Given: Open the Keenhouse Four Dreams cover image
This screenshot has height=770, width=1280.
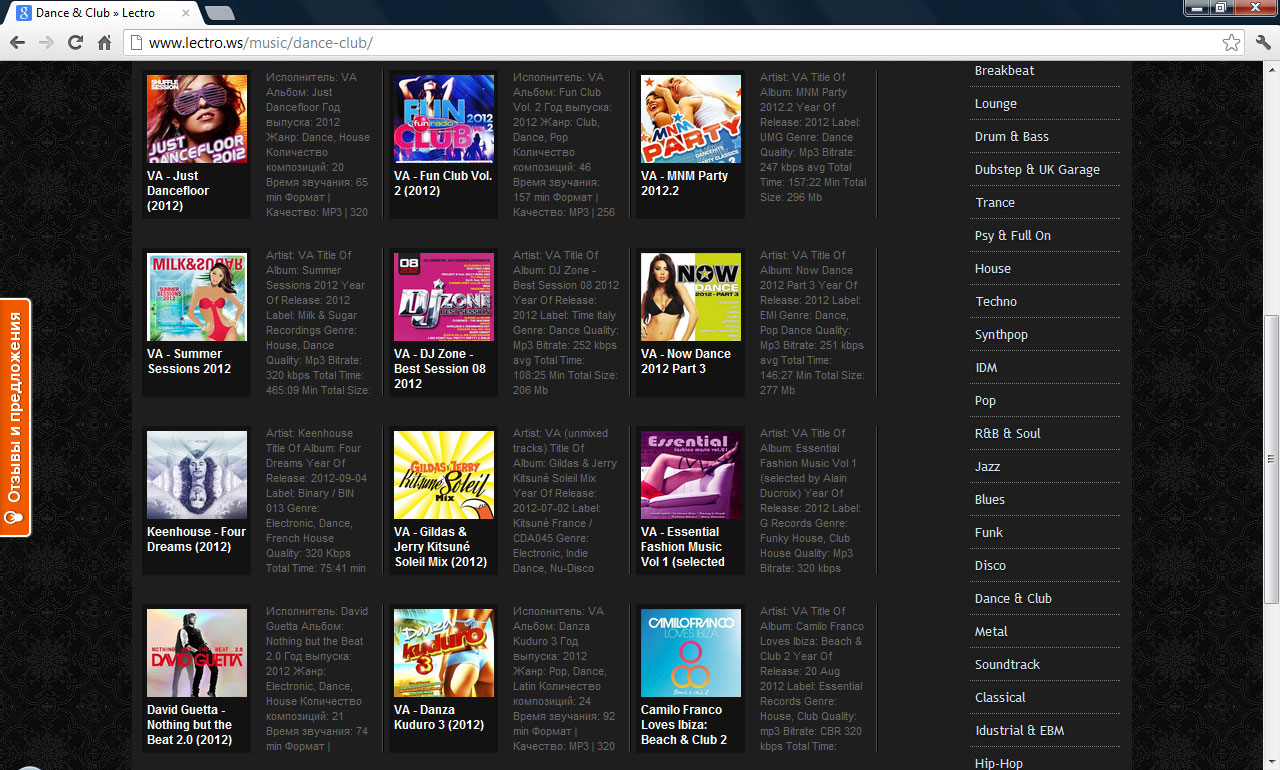Looking at the screenshot, I should tap(197, 475).
